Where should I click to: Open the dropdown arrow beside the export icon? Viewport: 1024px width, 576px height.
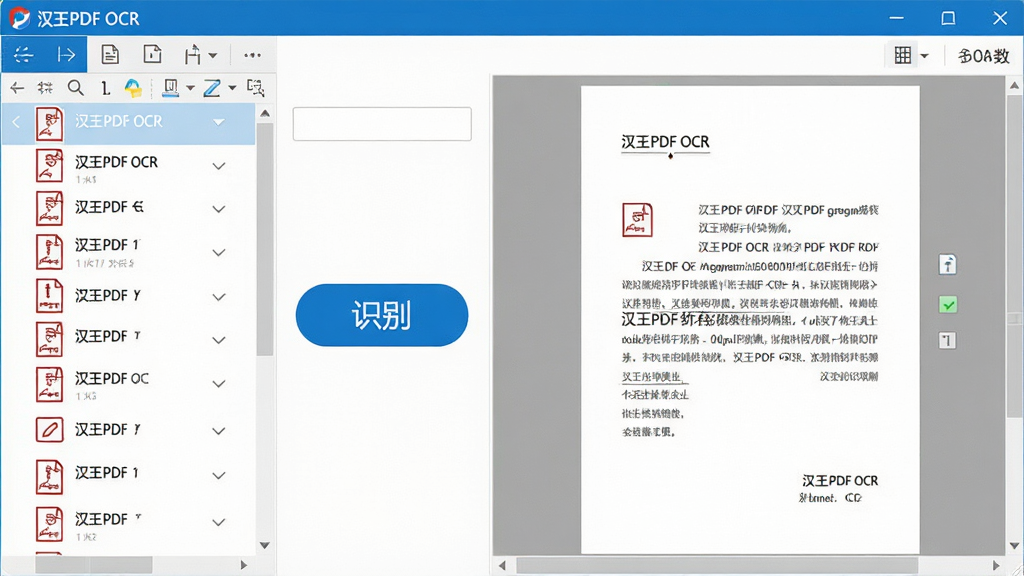coord(213,56)
